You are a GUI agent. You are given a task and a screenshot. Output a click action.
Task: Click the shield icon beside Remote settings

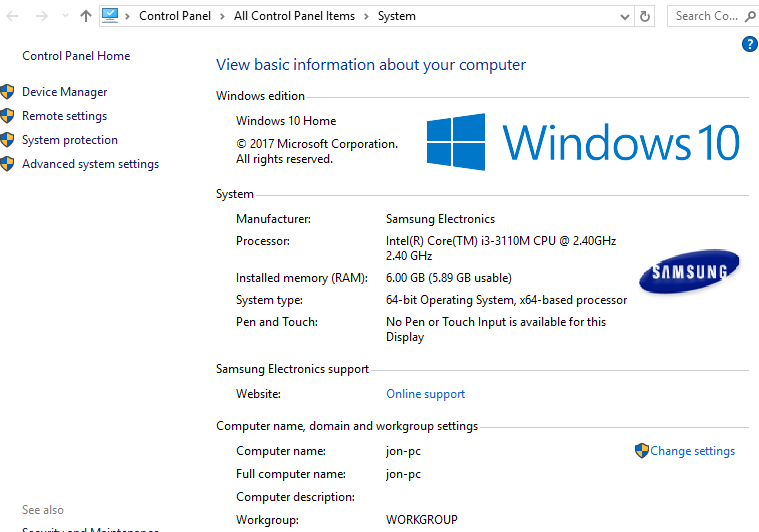(x=7, y=116)
